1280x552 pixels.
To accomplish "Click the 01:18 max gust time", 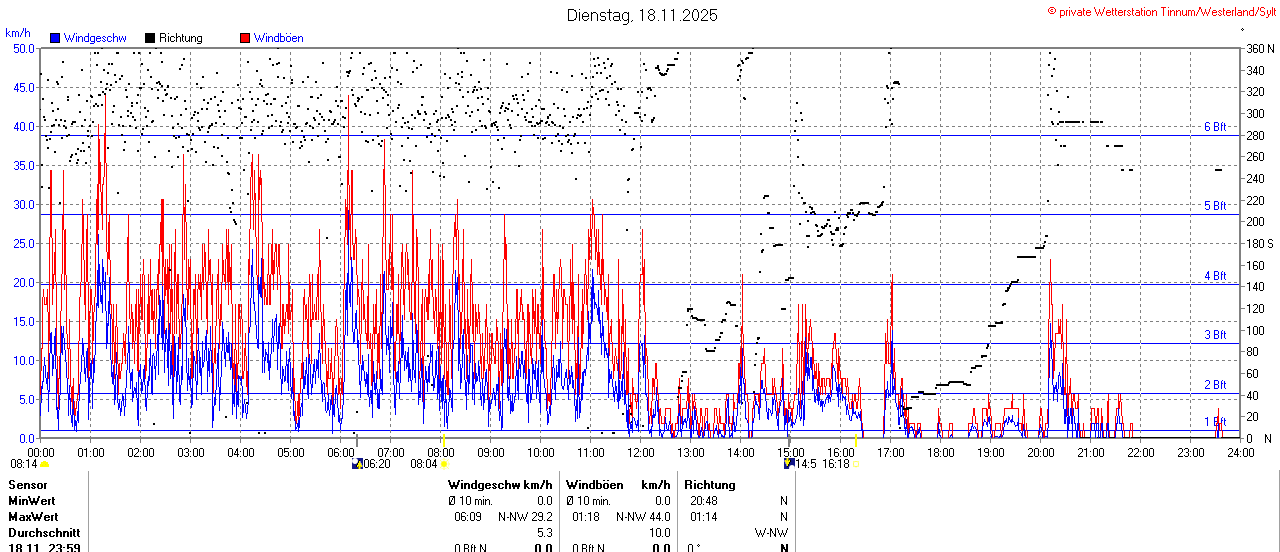I will (x=586, y=516).
